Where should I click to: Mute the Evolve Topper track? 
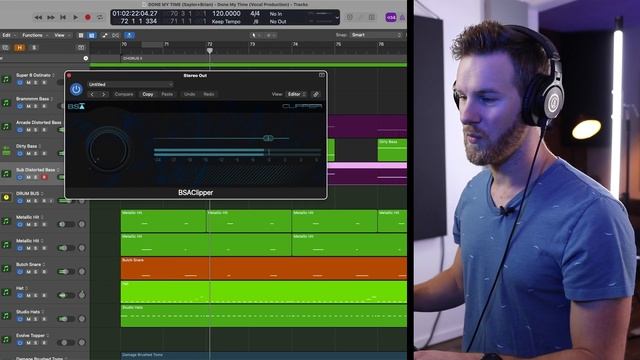[x=29, y=343]
